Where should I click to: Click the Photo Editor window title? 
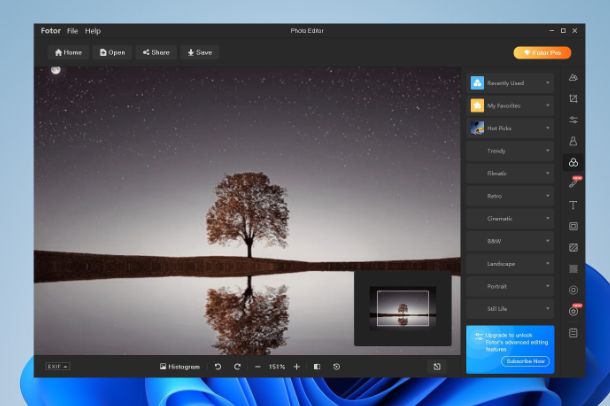[307, 31]
